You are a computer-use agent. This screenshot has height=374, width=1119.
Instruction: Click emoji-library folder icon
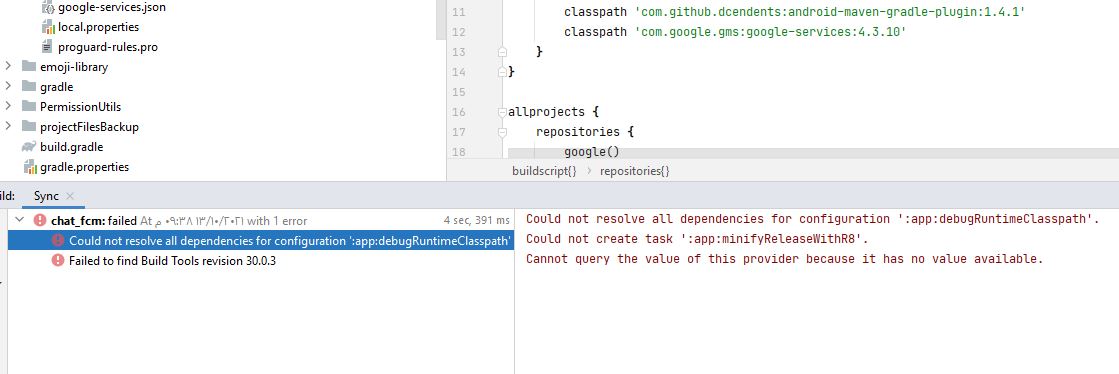(x=29, y=67)
